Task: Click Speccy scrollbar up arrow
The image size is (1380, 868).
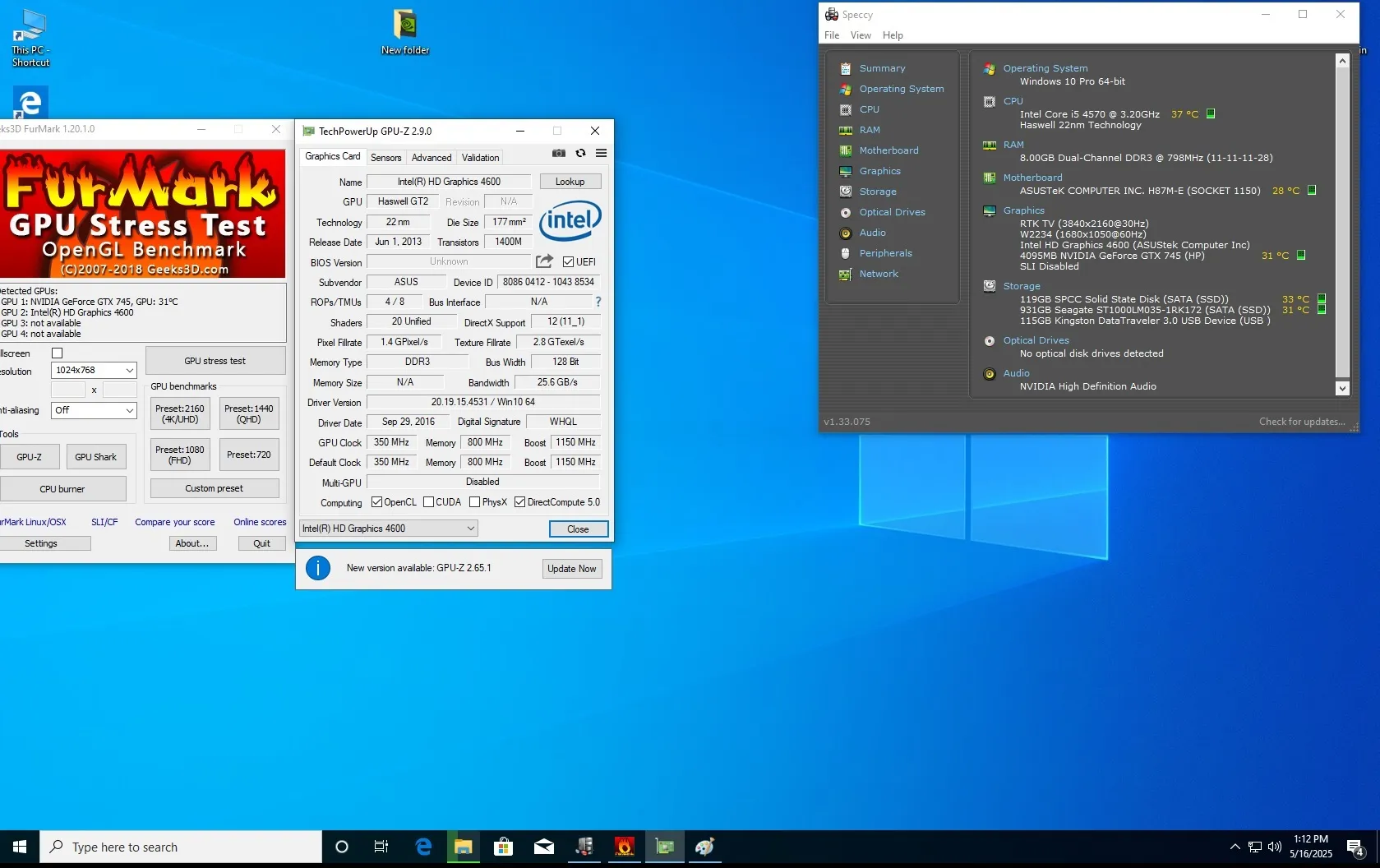Action: tap(1342, 61)
